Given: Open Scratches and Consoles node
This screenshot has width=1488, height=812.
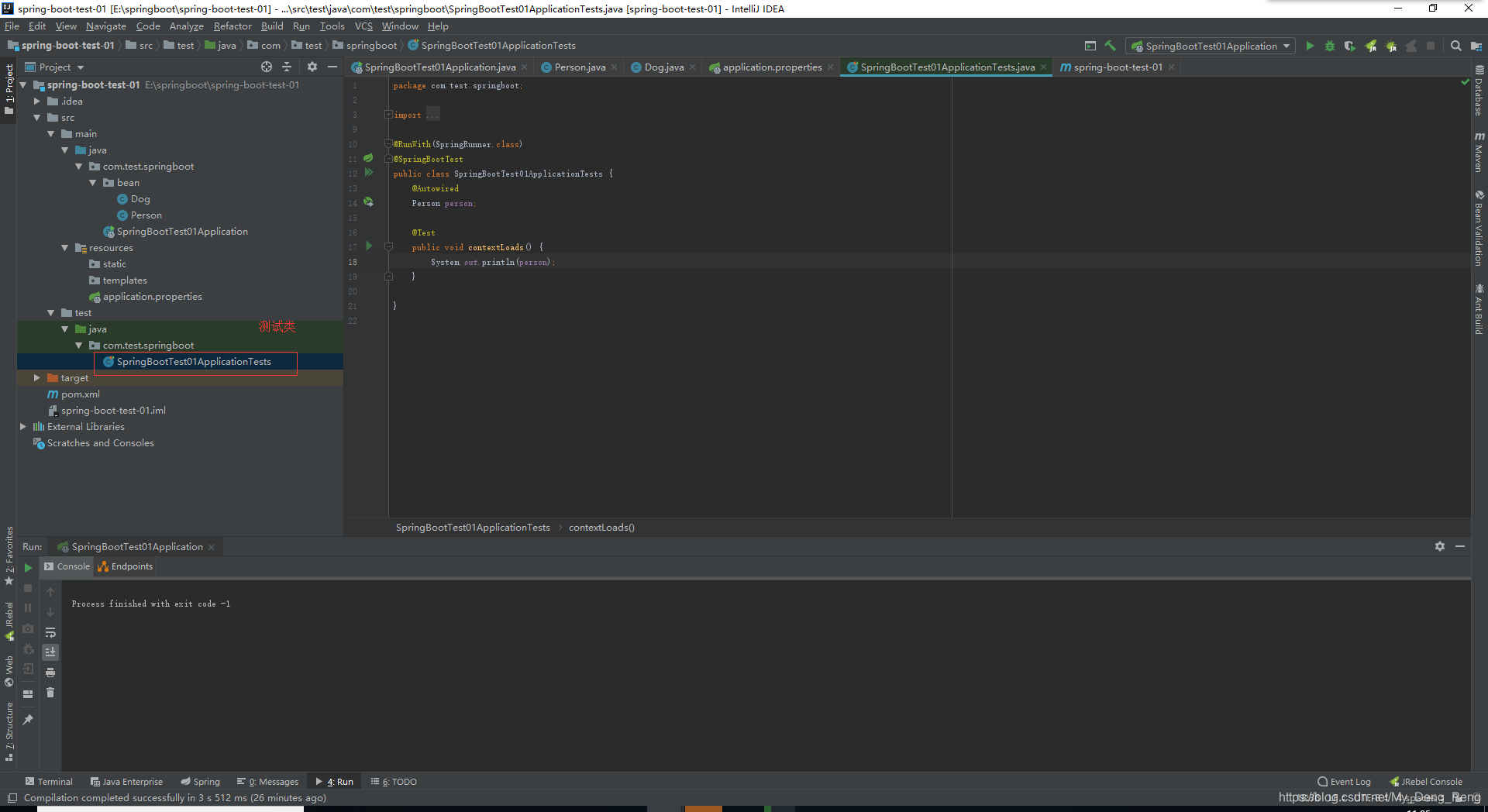Looking at the screenshot, I should click(x=101, y=443).
